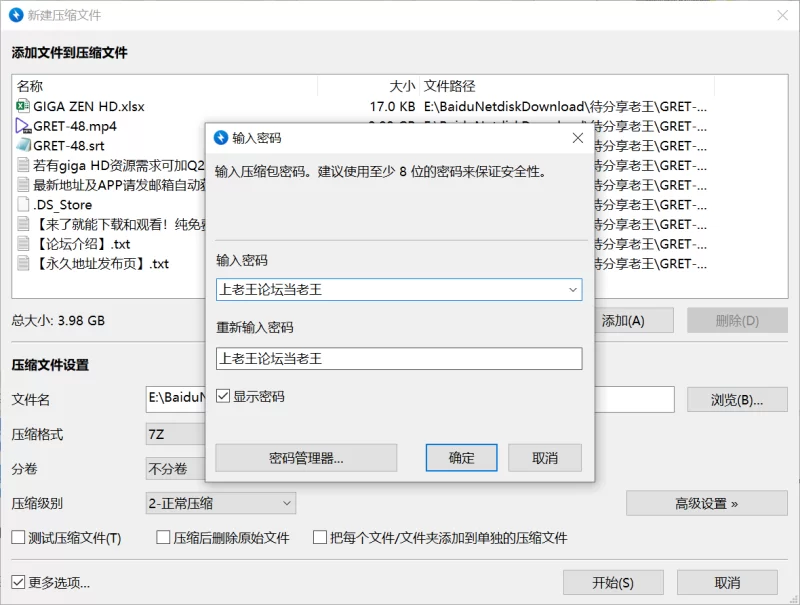Toggle 压缩后删除原始文件 option
The height and width of the screenshot is (605, 800).
pyautogui.click(x=164, y=538)
